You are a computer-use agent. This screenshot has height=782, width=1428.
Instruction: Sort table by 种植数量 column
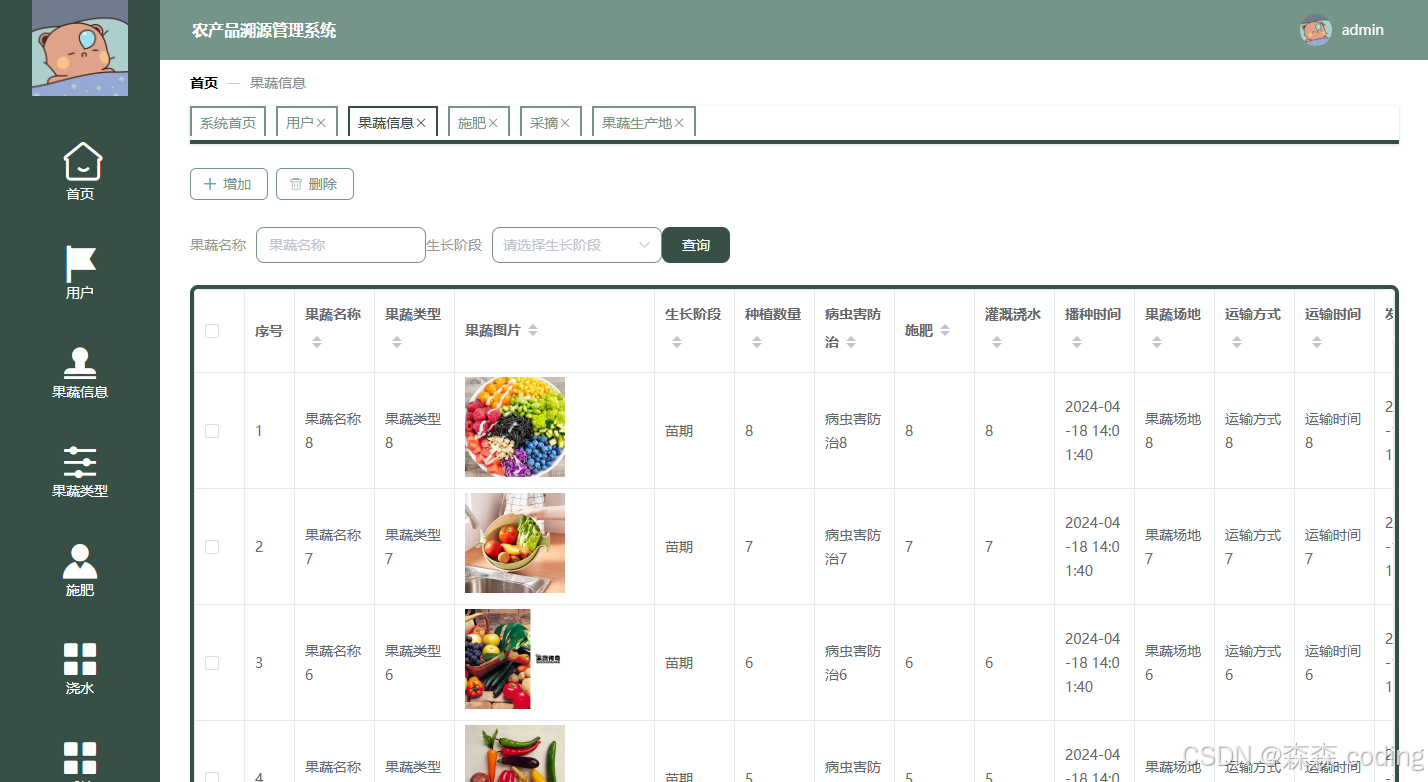[x=757, y=342]
